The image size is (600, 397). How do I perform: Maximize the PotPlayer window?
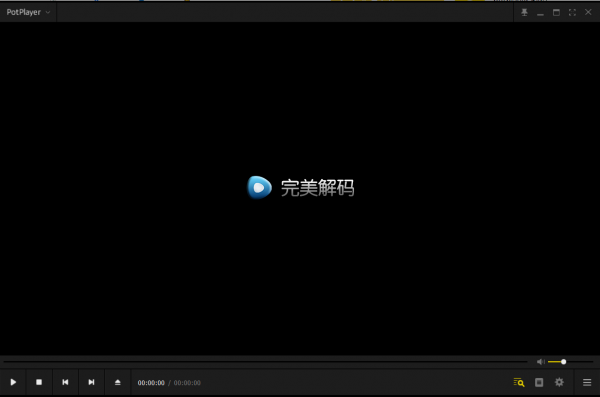[556, 13]
